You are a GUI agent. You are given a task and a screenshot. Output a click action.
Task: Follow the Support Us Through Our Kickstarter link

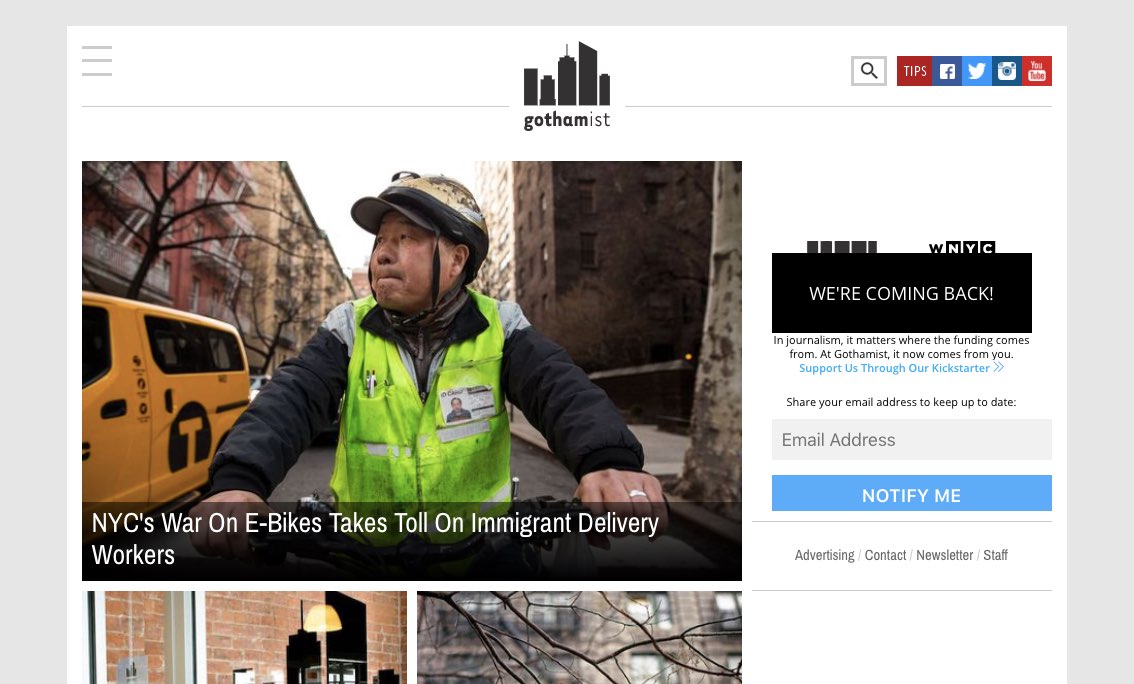pyautogui.click(x=894, y=368)
